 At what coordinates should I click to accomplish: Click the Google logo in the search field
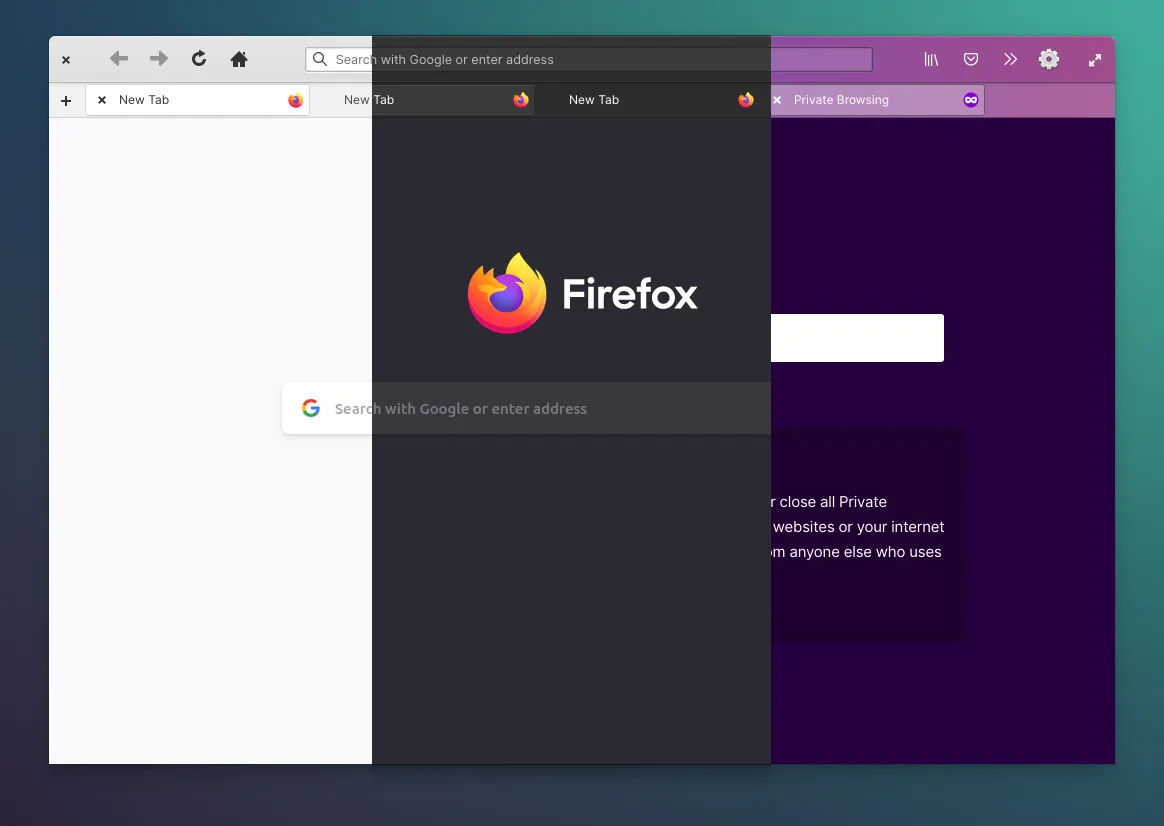click(x=310, y=408)
